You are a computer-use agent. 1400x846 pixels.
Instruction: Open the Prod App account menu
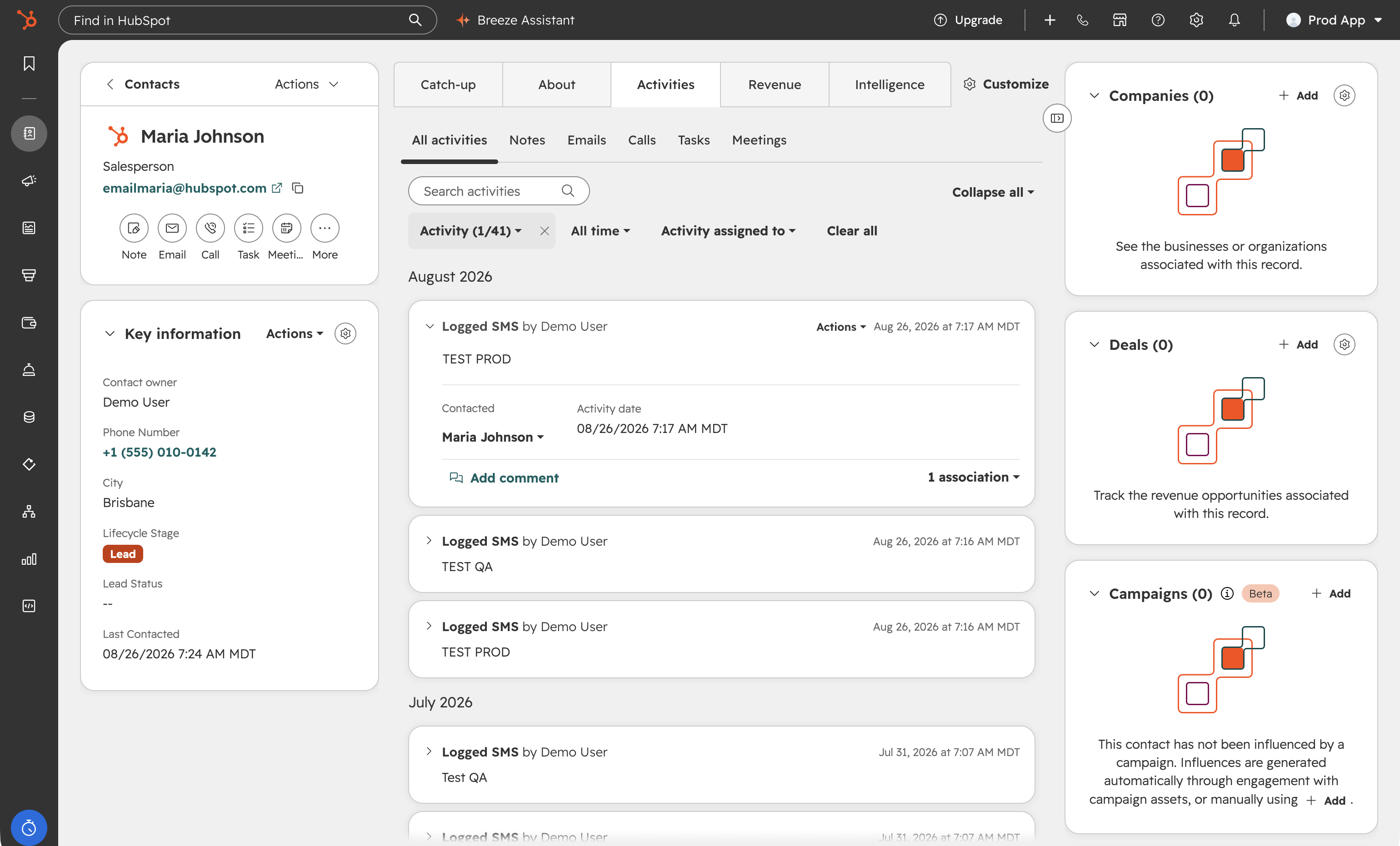(1334, 20)
